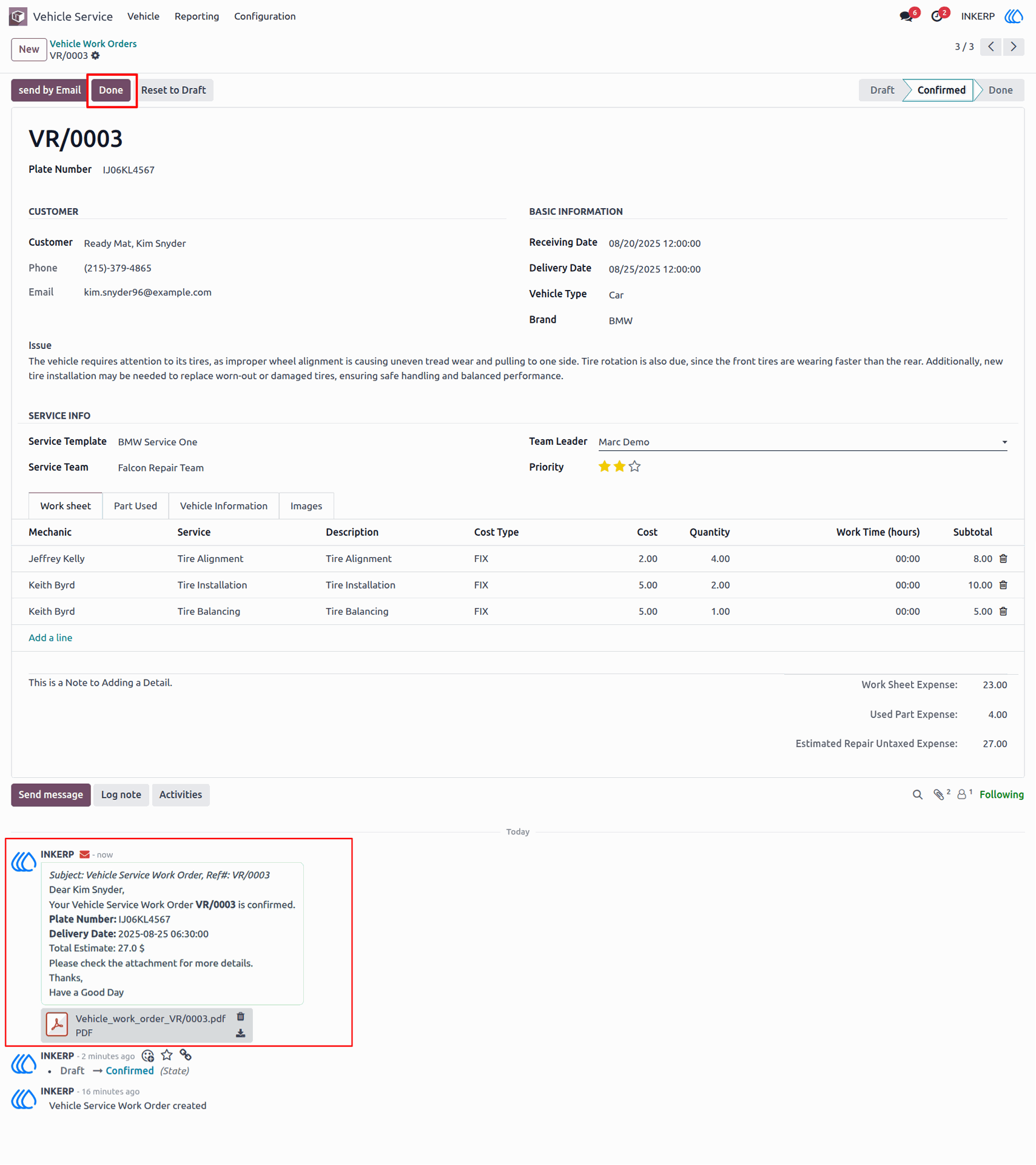The width and height of the screenshot is (1036, 1165).
Task: Go to the next record arrow
Action: [1014, 47]
